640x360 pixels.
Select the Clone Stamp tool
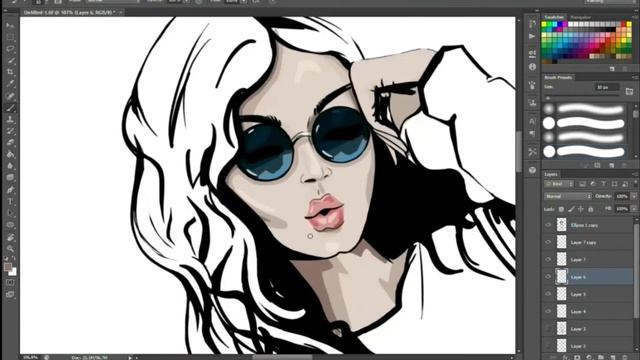10,119
